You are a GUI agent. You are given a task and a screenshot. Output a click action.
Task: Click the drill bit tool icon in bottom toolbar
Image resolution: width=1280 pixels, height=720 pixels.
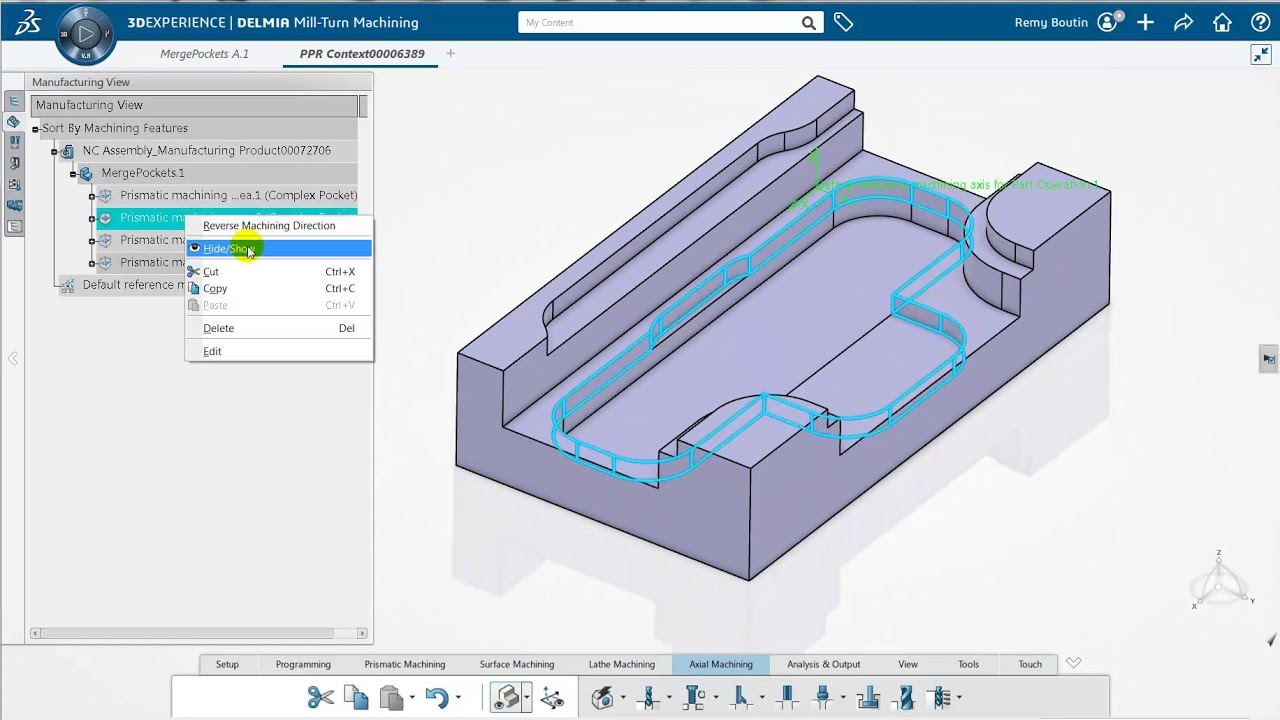(x=906, y=697)
